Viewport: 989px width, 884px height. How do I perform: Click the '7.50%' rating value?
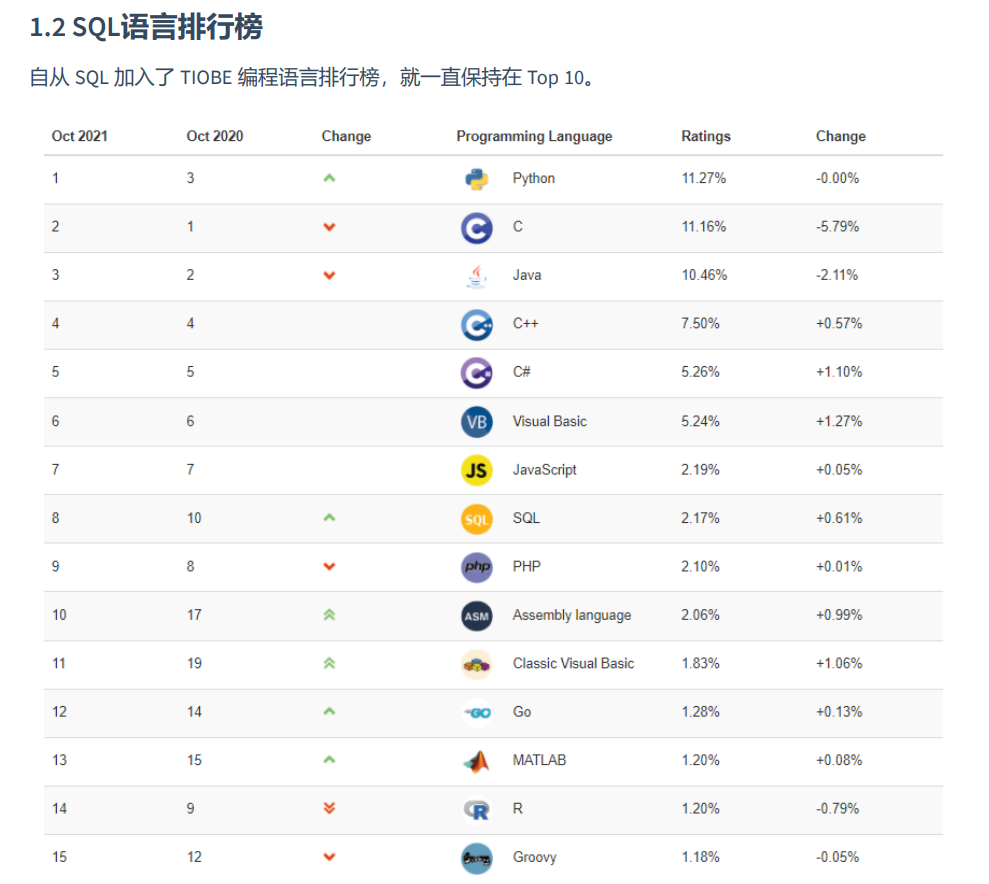pos(700,323)
